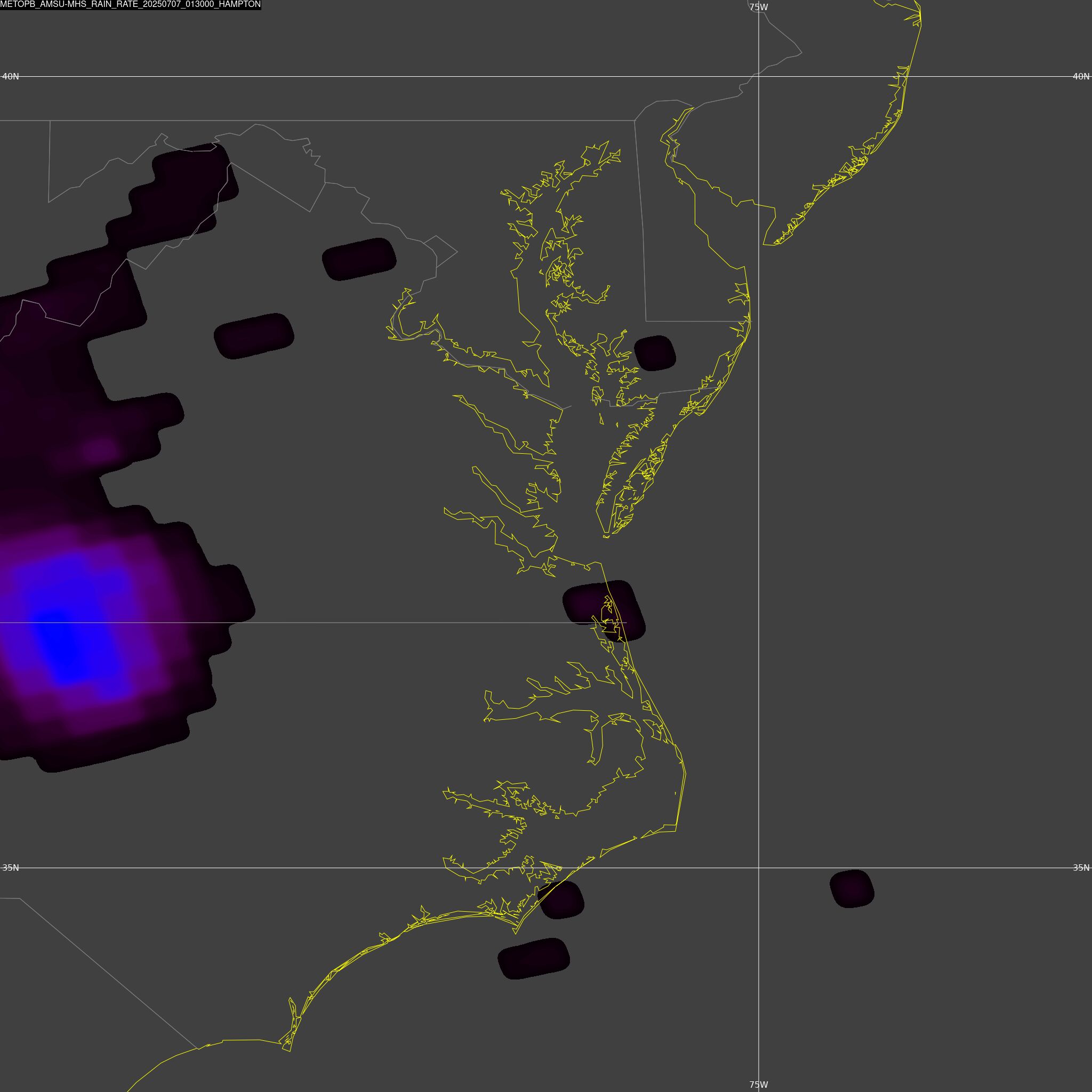1092x1092 pixels.
Task: Click the 35N label on the left edge
Action: [x=11, y=868]
